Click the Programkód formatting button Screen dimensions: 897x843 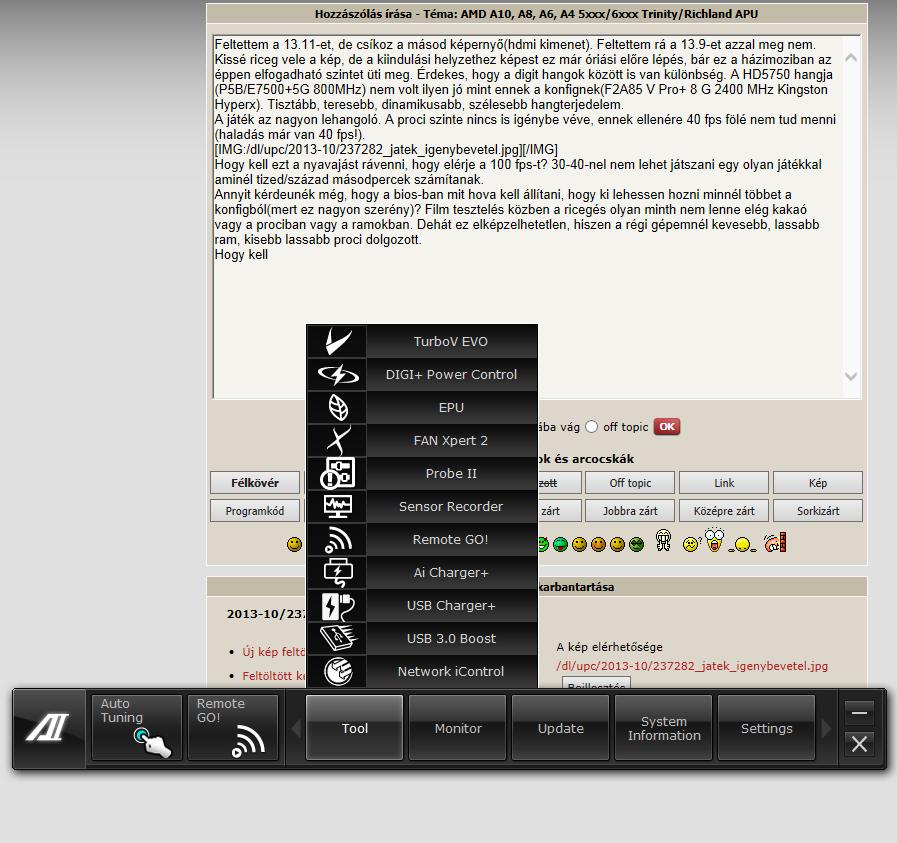(x=255, y=511)
